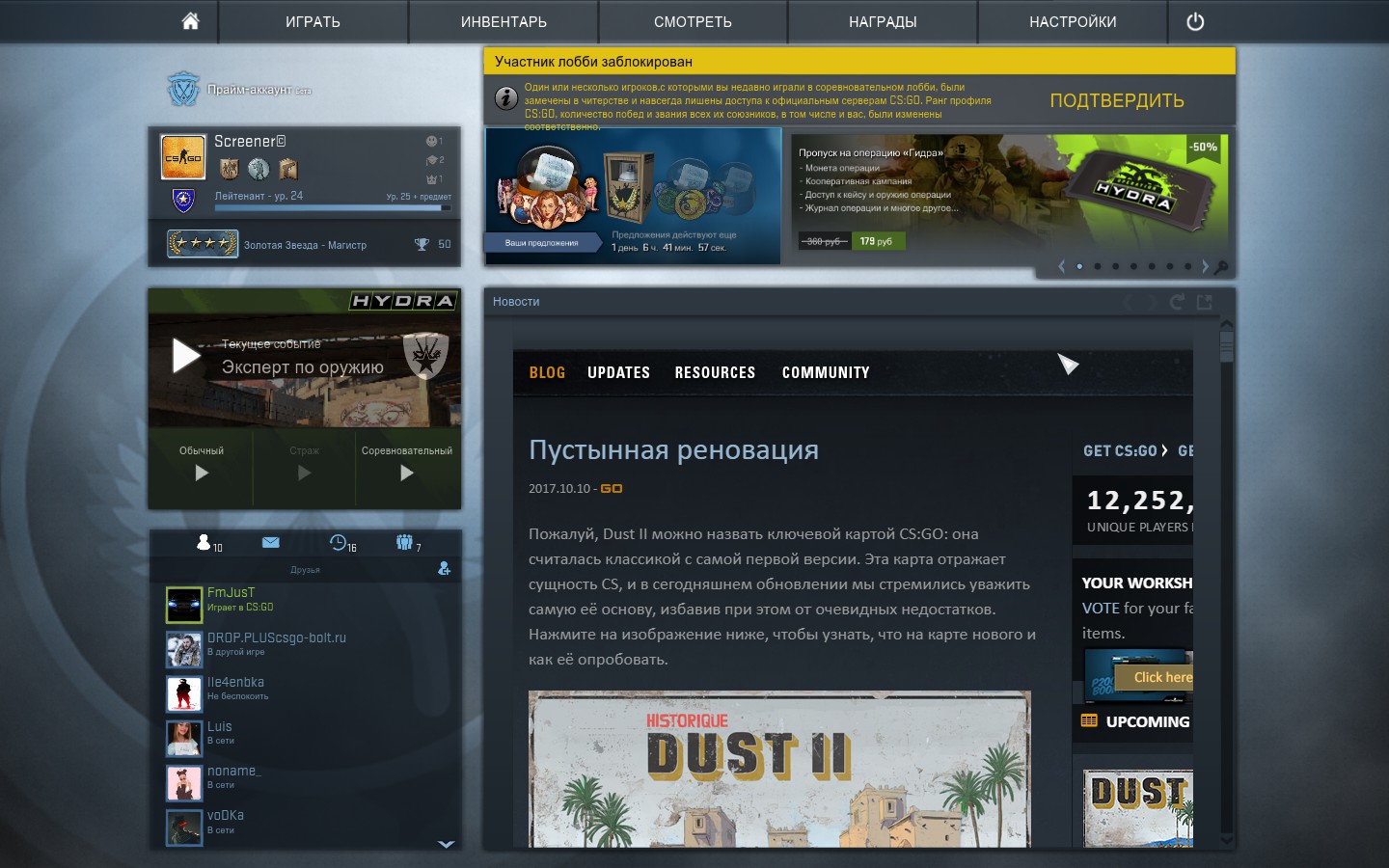Expand friends list with down chevron
The image size is (1389, 868).
point(446,844)
